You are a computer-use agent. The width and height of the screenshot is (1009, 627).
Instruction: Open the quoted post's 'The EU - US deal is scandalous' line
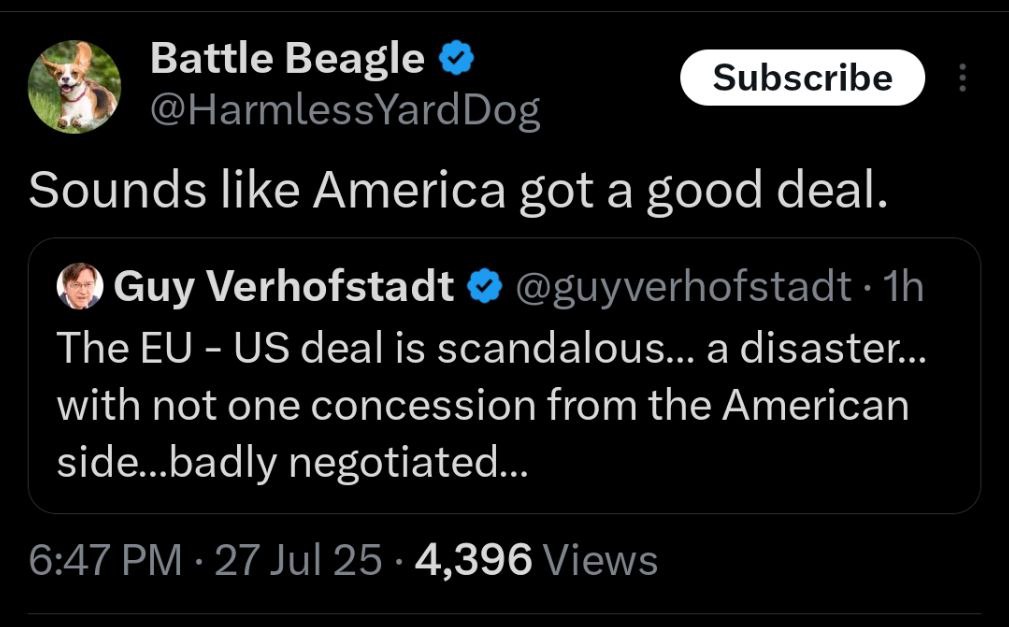[x=491, y=349]
